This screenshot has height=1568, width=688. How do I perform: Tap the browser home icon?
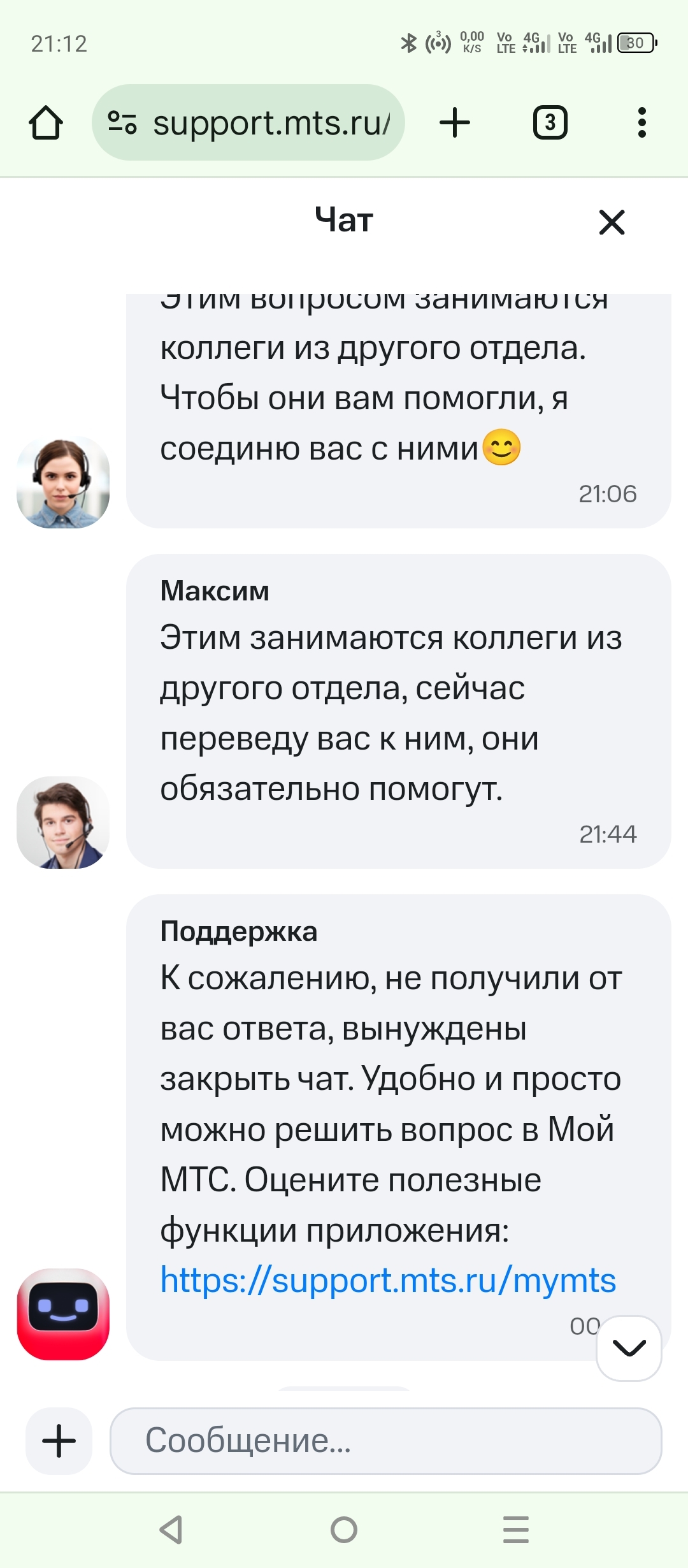(x=46, y=122)
